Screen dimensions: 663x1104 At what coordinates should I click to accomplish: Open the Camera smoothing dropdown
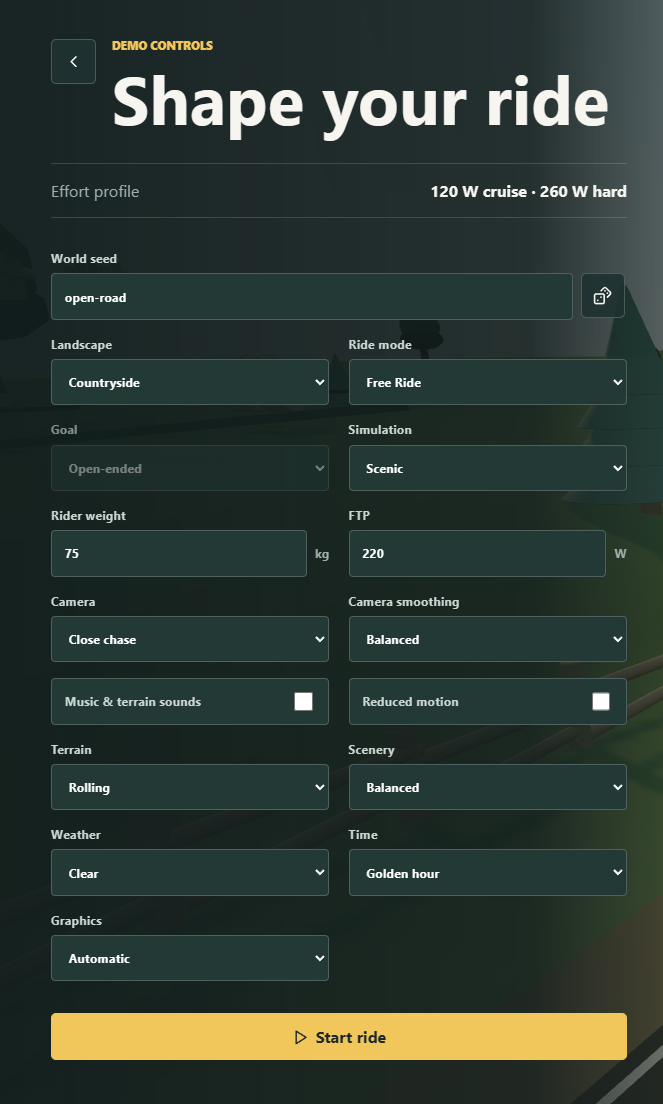tap(488, 639)
